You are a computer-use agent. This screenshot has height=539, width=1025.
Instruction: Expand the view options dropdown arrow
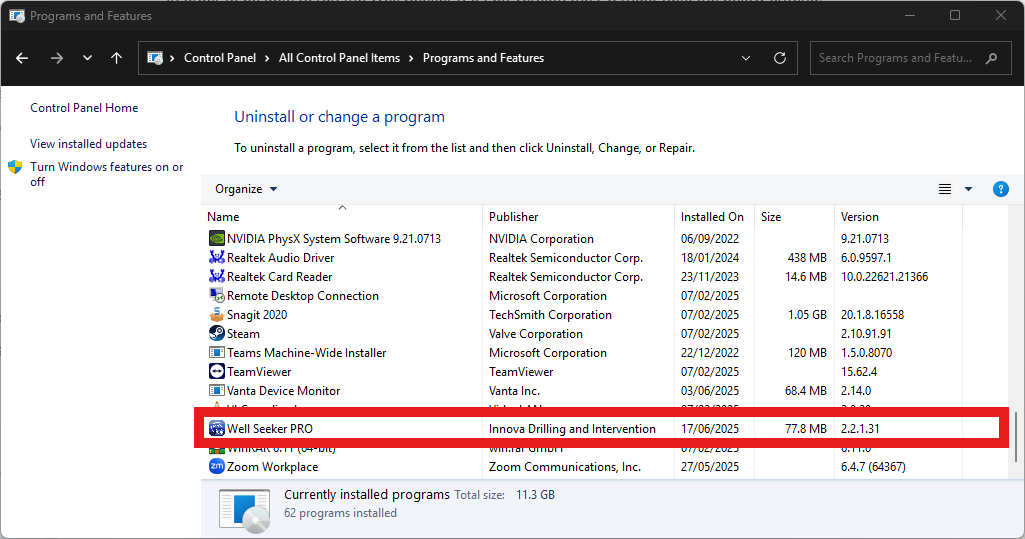click(x=968, y=189)
